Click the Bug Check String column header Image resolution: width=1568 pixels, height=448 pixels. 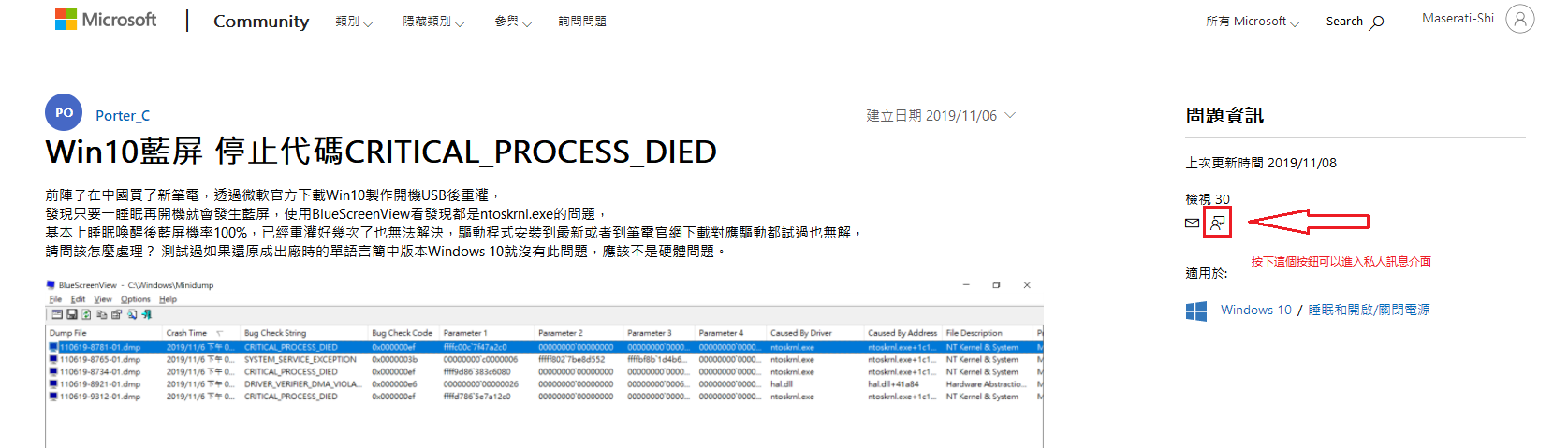[x=305, y=333]
